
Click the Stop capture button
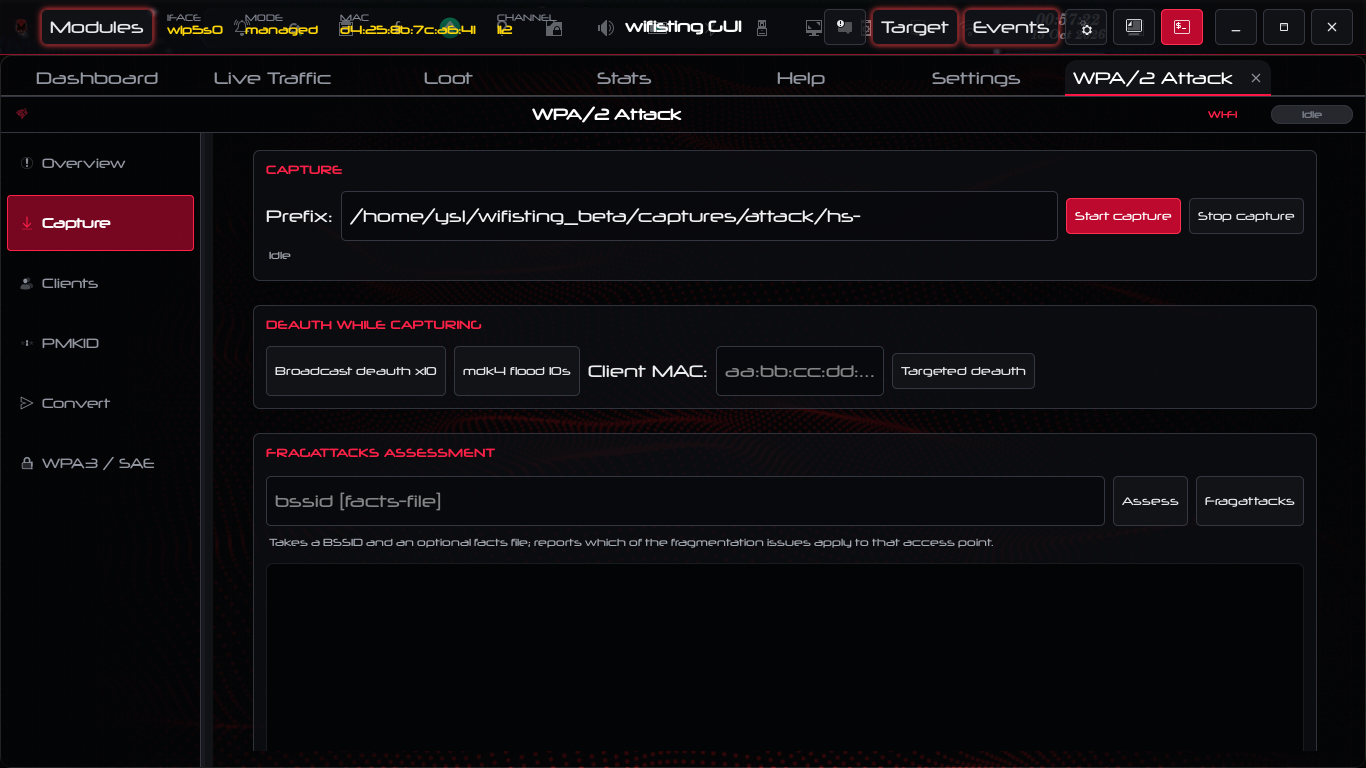coord(1246,216)
